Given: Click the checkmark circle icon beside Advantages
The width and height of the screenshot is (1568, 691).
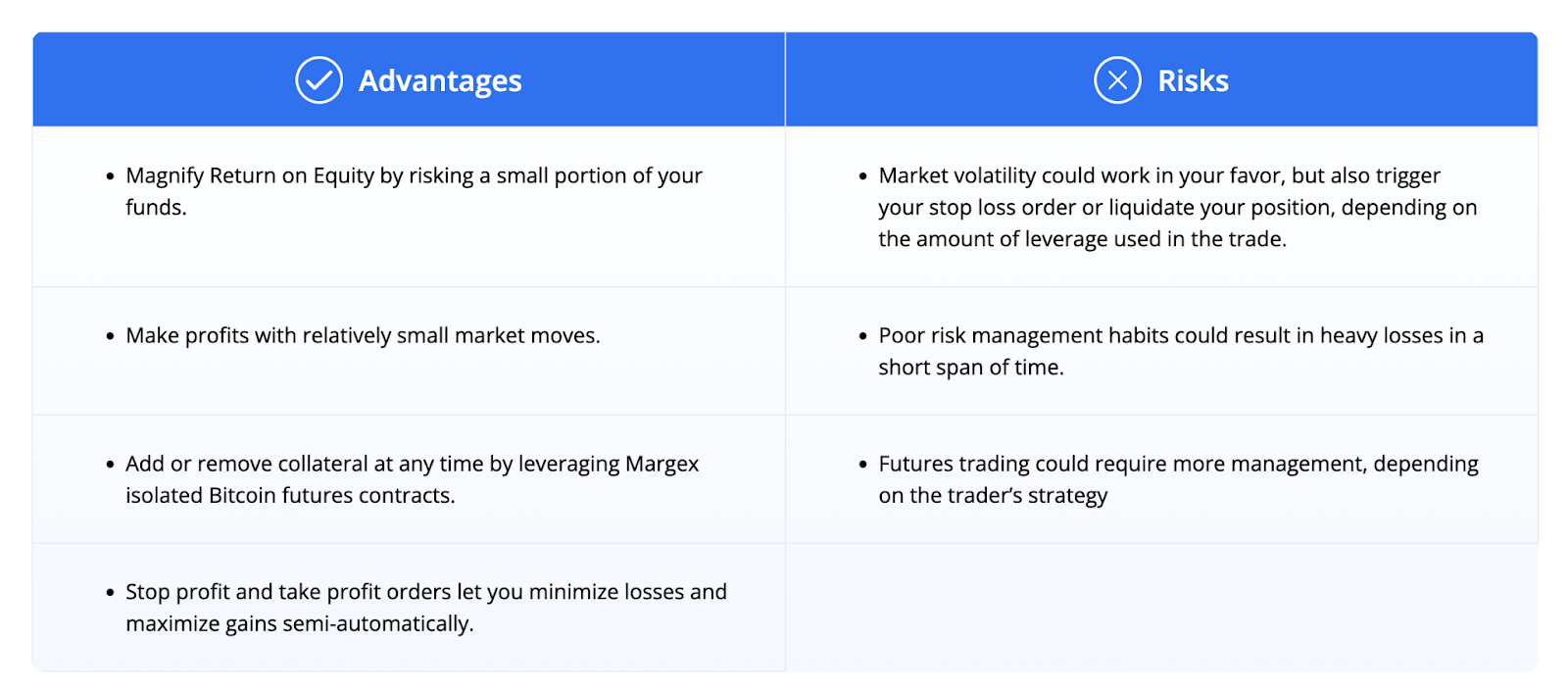Looking at the screenshot, I should [x=318, y=80].
